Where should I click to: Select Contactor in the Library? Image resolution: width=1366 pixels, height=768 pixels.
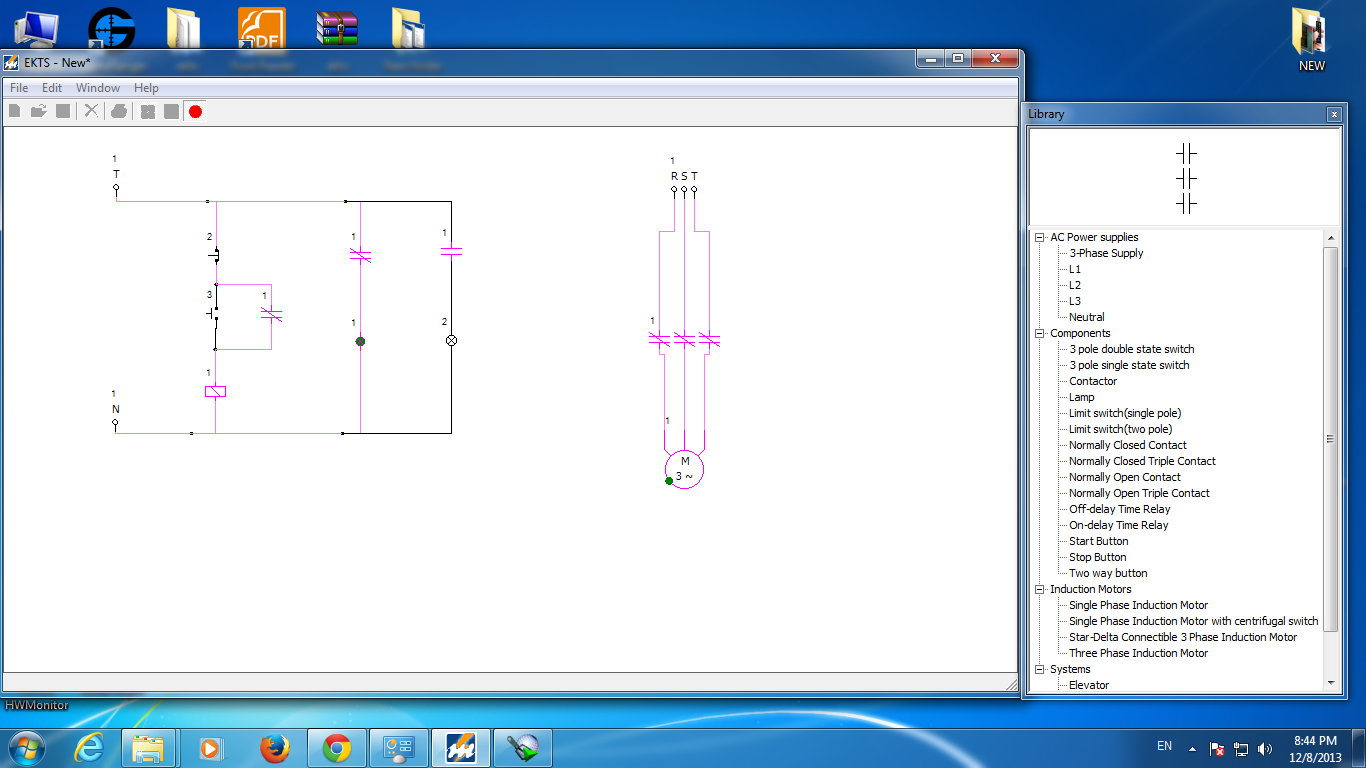pyautogui.click(x=1093, y=381)
